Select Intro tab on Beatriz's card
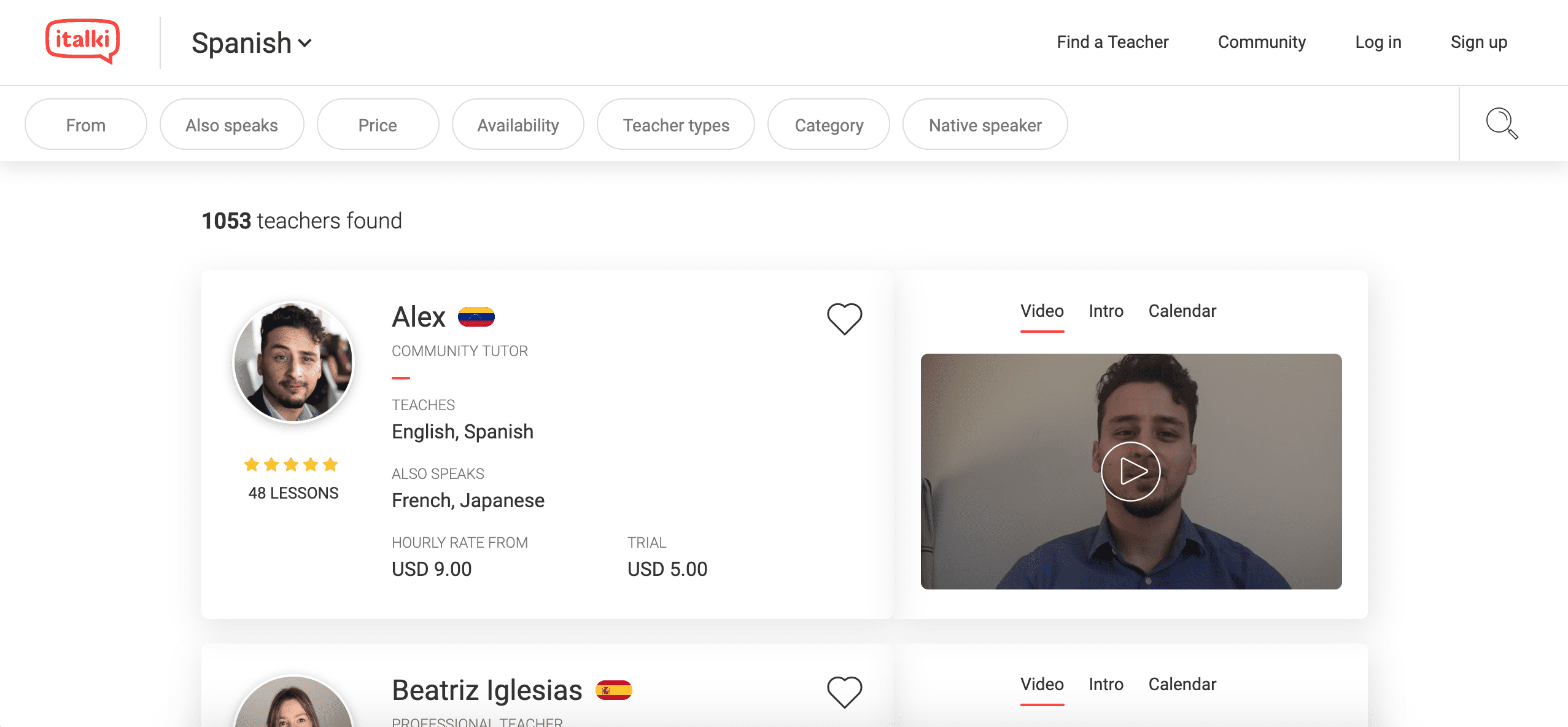This screenshot has width=1568, height=727. click(1106, 685)
